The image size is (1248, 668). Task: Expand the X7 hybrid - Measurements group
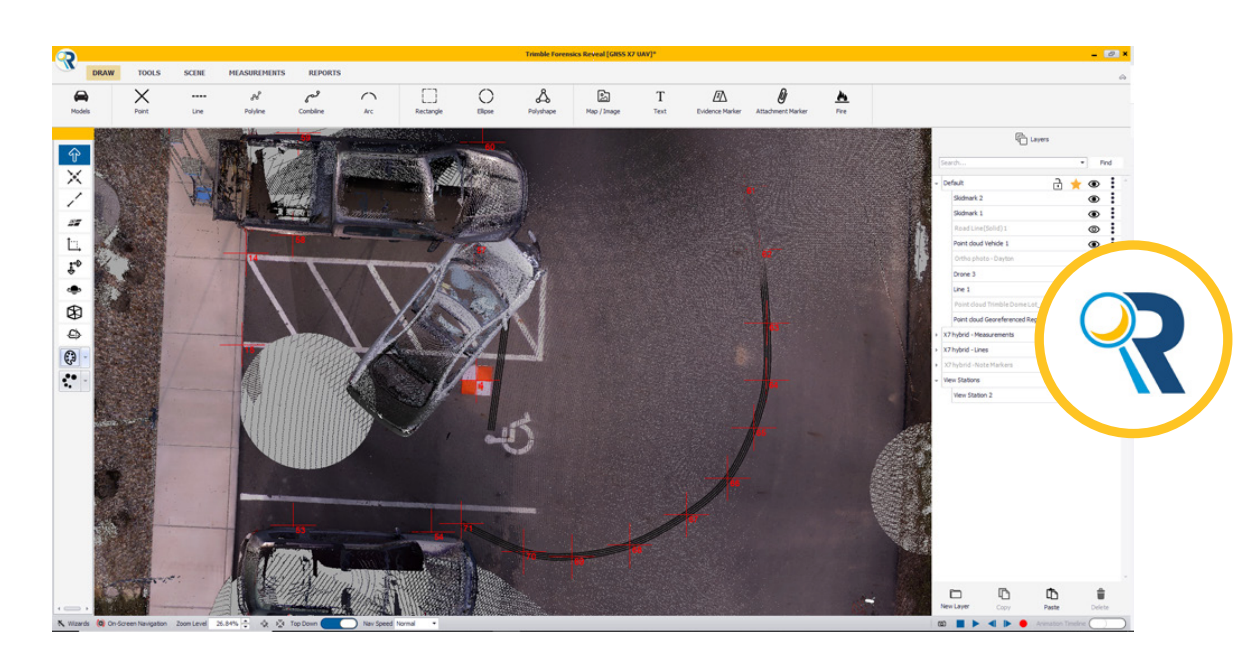(937, 335)
